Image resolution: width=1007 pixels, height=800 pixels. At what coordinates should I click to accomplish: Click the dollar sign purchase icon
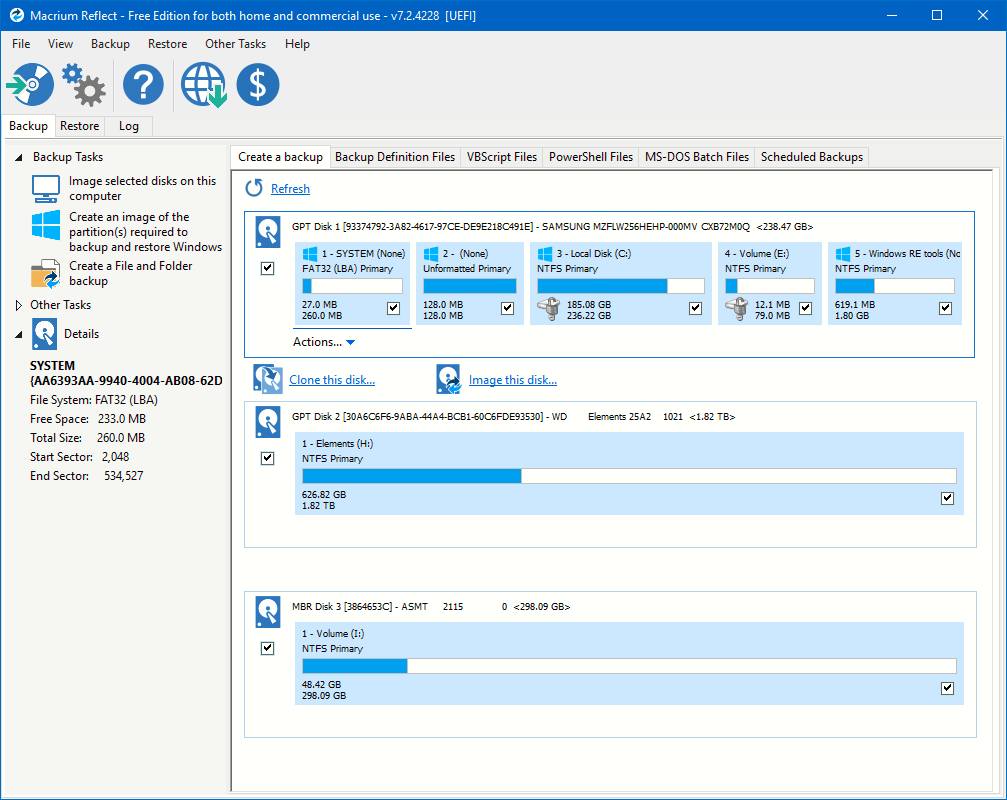point(258,84)
